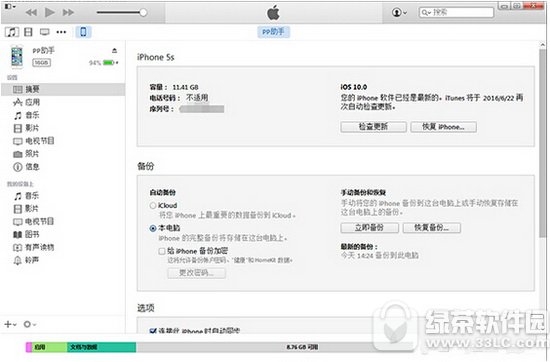Click the rewind previous track button
The height and width of the screenshot is (362, 550).
click(x=31, y=13)
